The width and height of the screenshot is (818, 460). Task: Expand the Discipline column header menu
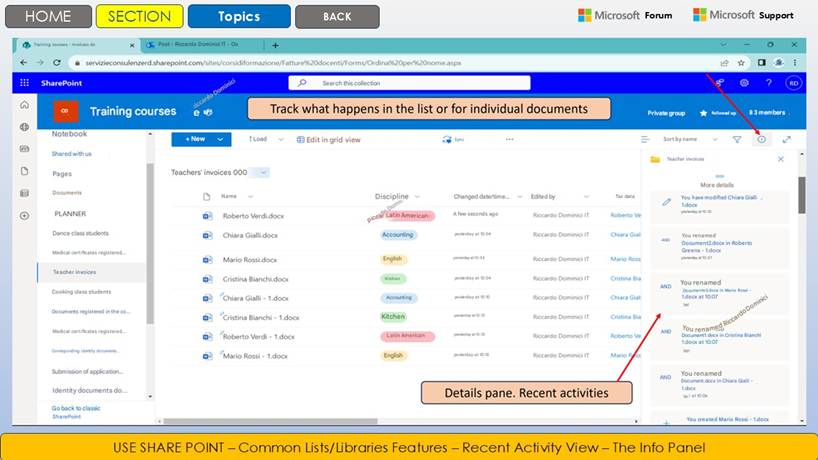[416, 197]
